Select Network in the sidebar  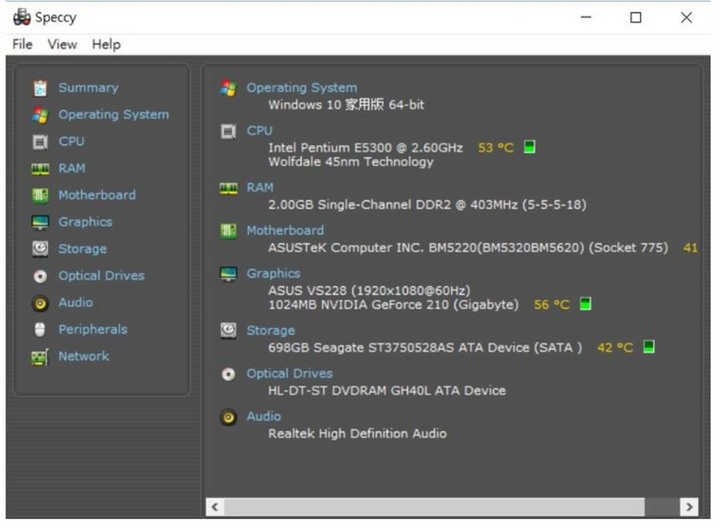pos(84,356)
